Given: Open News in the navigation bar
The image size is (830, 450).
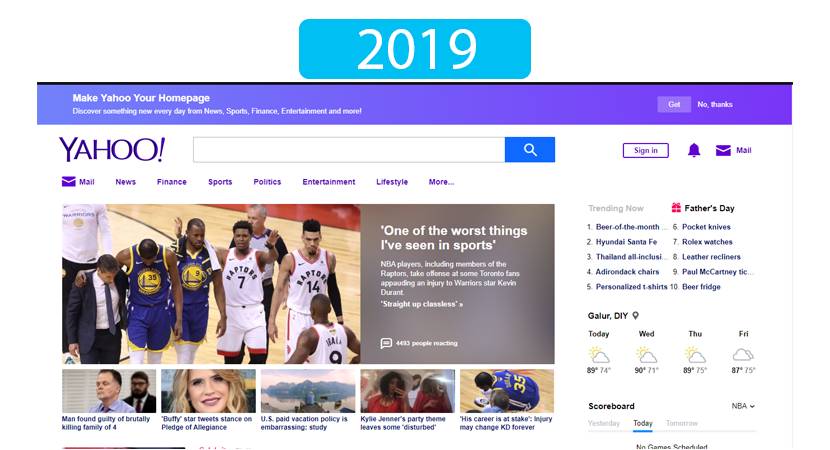Looking at the screenshot, I should tap(125, 182).
